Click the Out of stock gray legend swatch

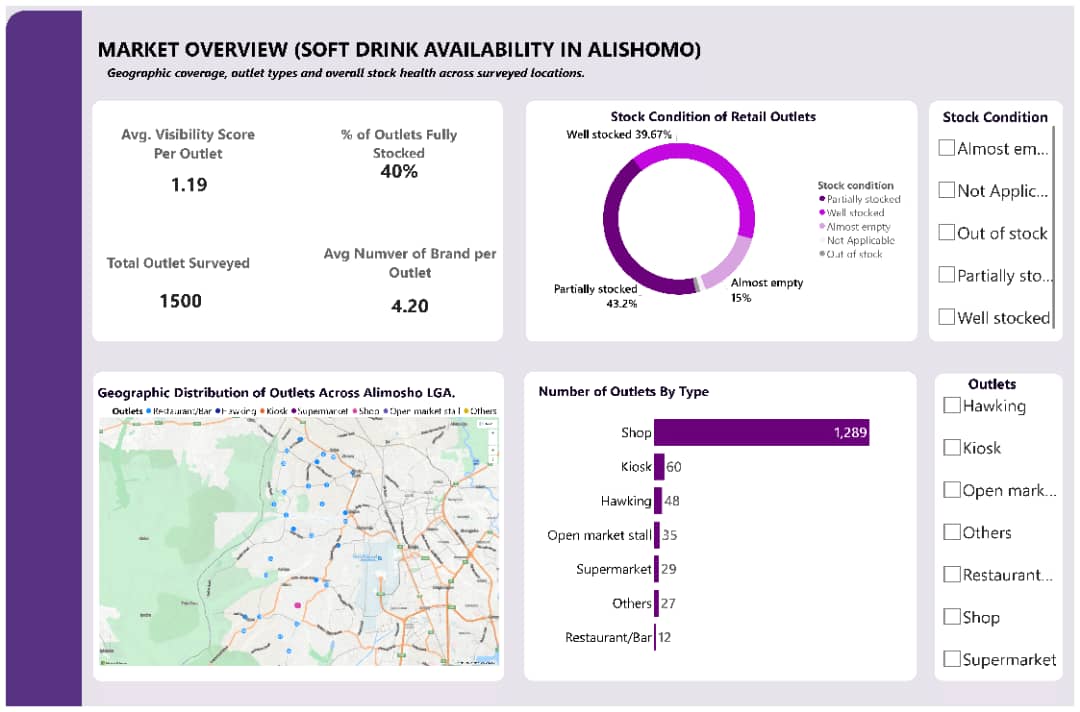(822, 253)
